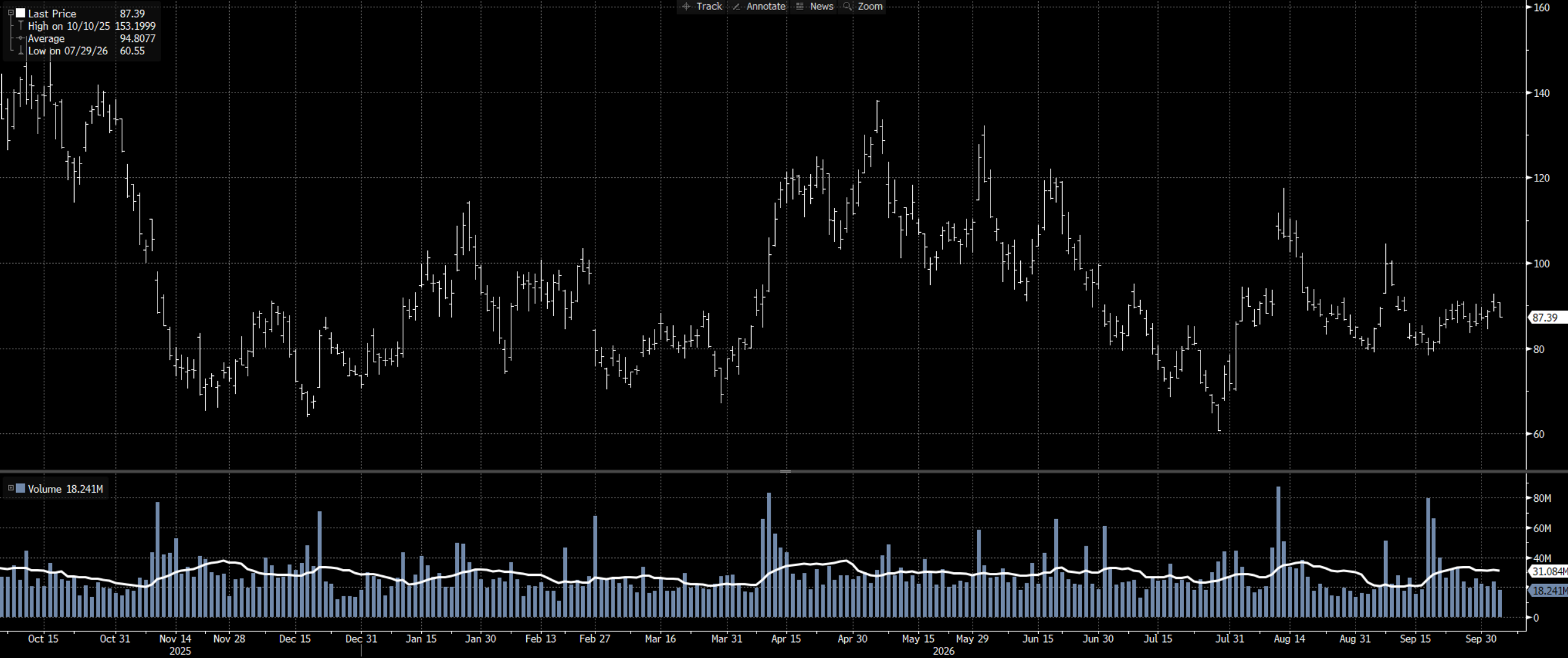Click the pane divider between price and volume
Screen dimensions: 1568x658
[x=784, y=472]
